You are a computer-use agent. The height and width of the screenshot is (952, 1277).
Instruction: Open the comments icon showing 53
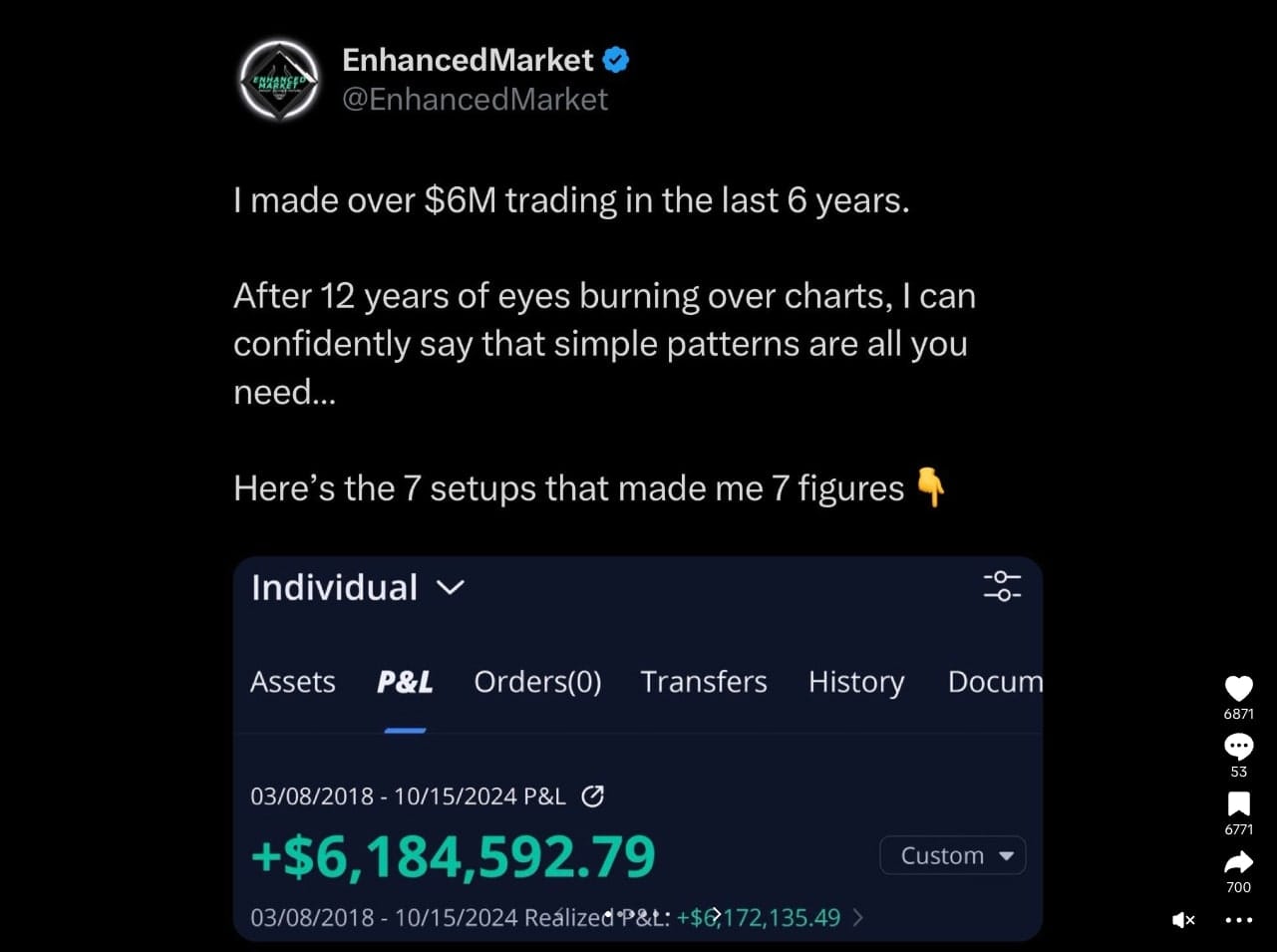pyautogui.click(x=1238, y=746)
